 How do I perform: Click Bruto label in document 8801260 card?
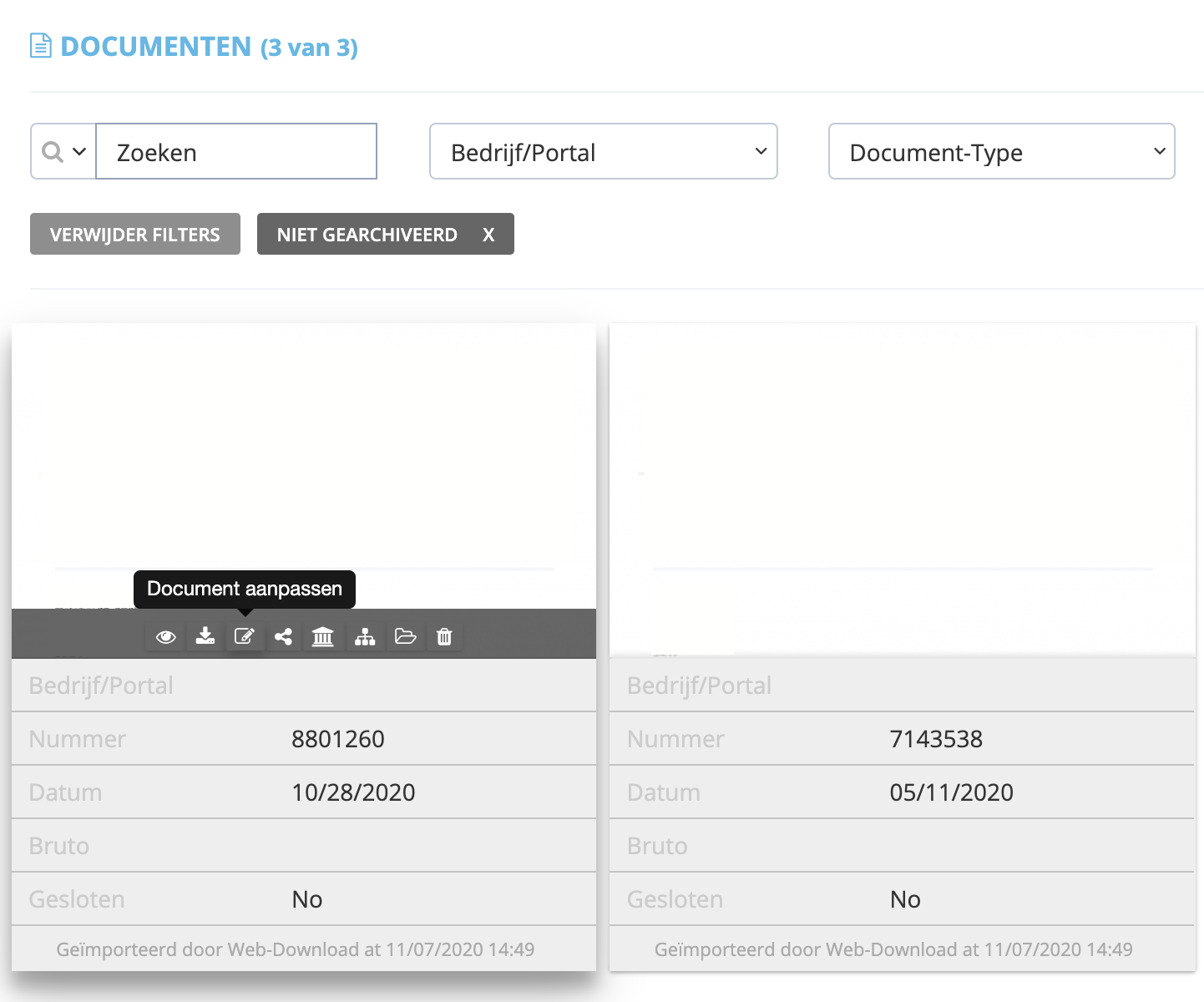pyautogui.click(x=59, y=846)
